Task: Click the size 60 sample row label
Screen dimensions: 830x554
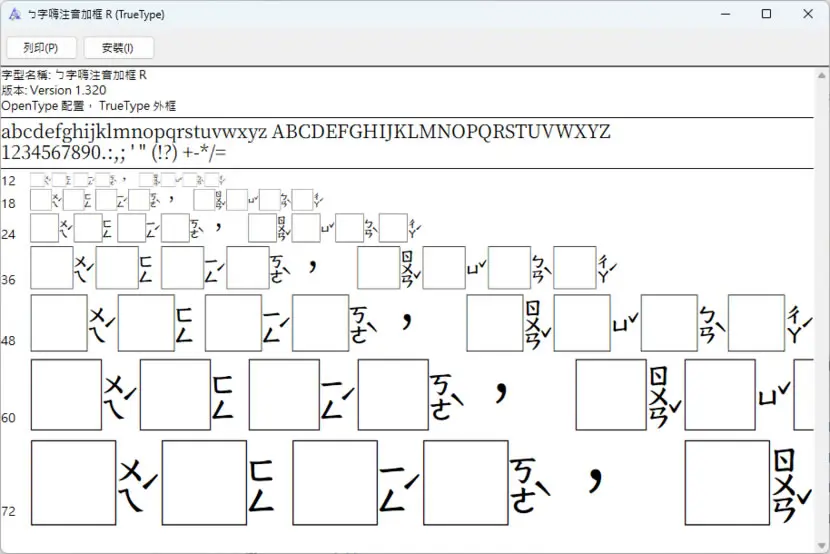Action: (x=8, y=418)
